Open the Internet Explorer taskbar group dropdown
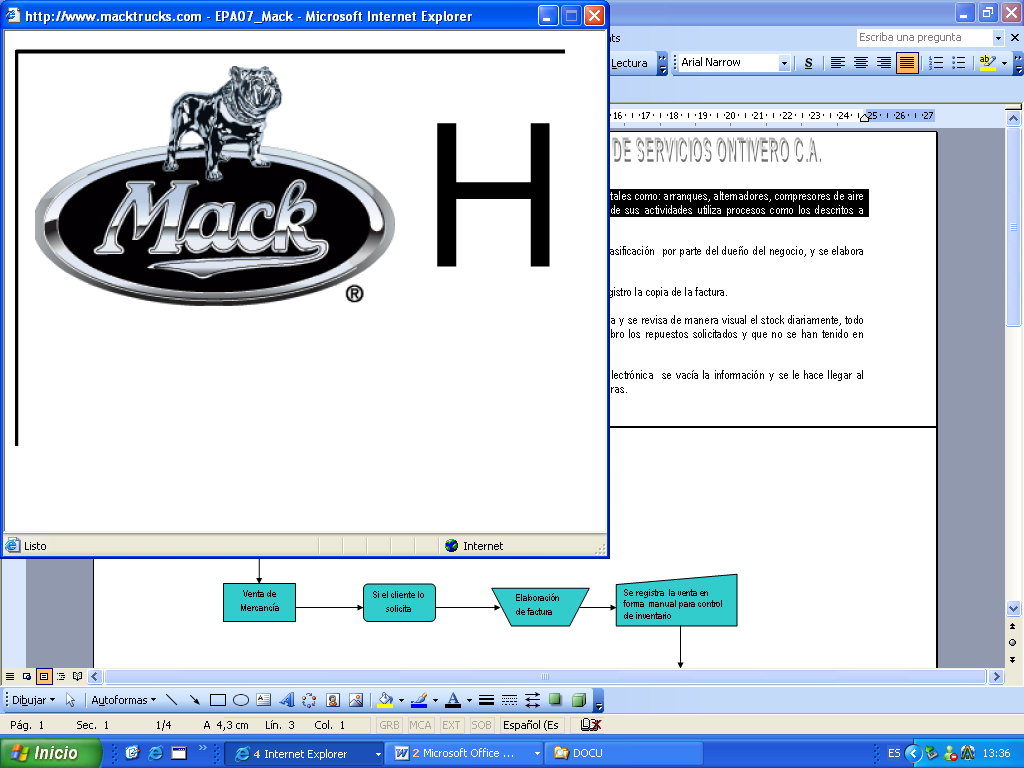This screenshot has width=1024, height=768. click(377, 754)
